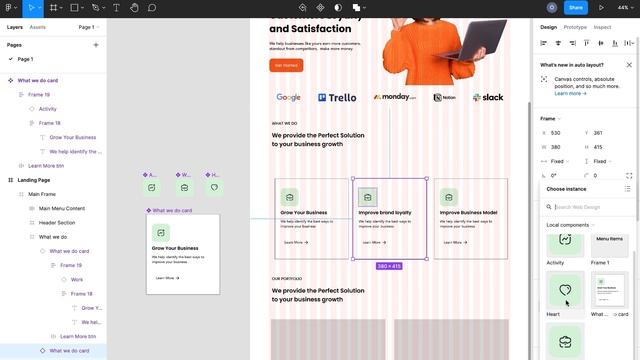Switch to the Prototype tab
Viewport: 640px width, 360px height.
pos(575,27)
